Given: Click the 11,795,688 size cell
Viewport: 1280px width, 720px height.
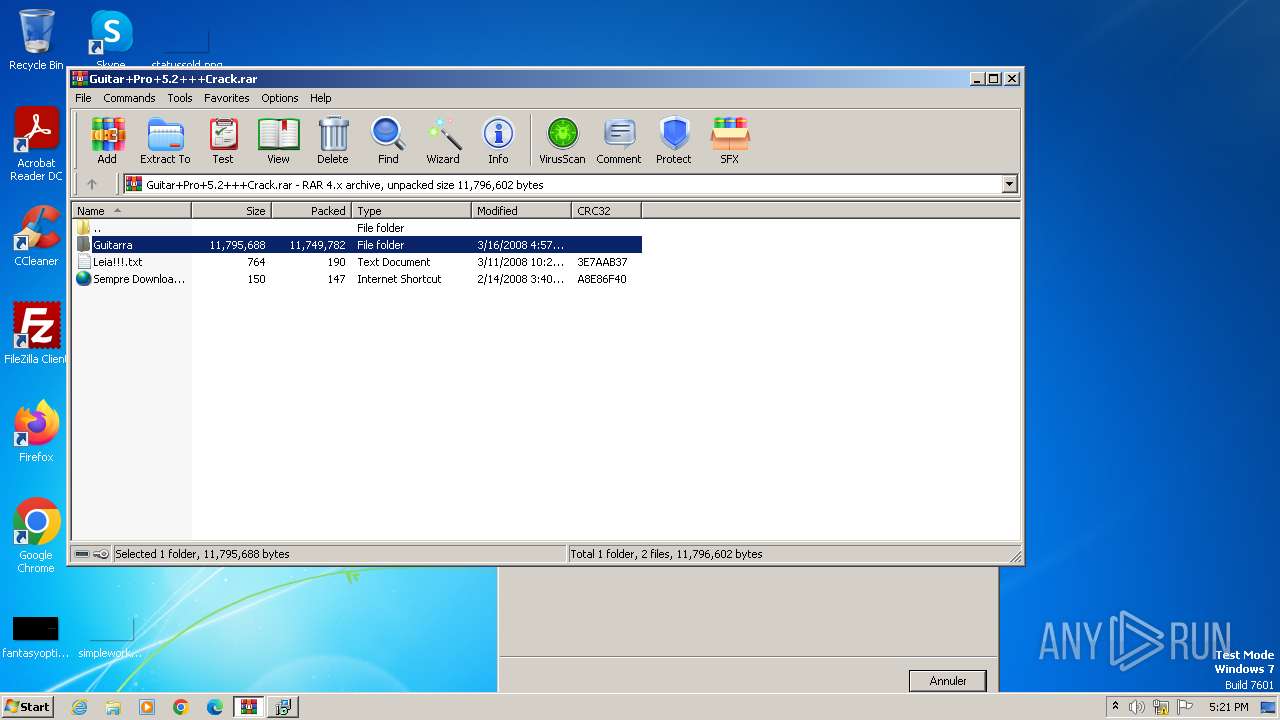Looking at the screenshot, I should click(x=237, y=245).
